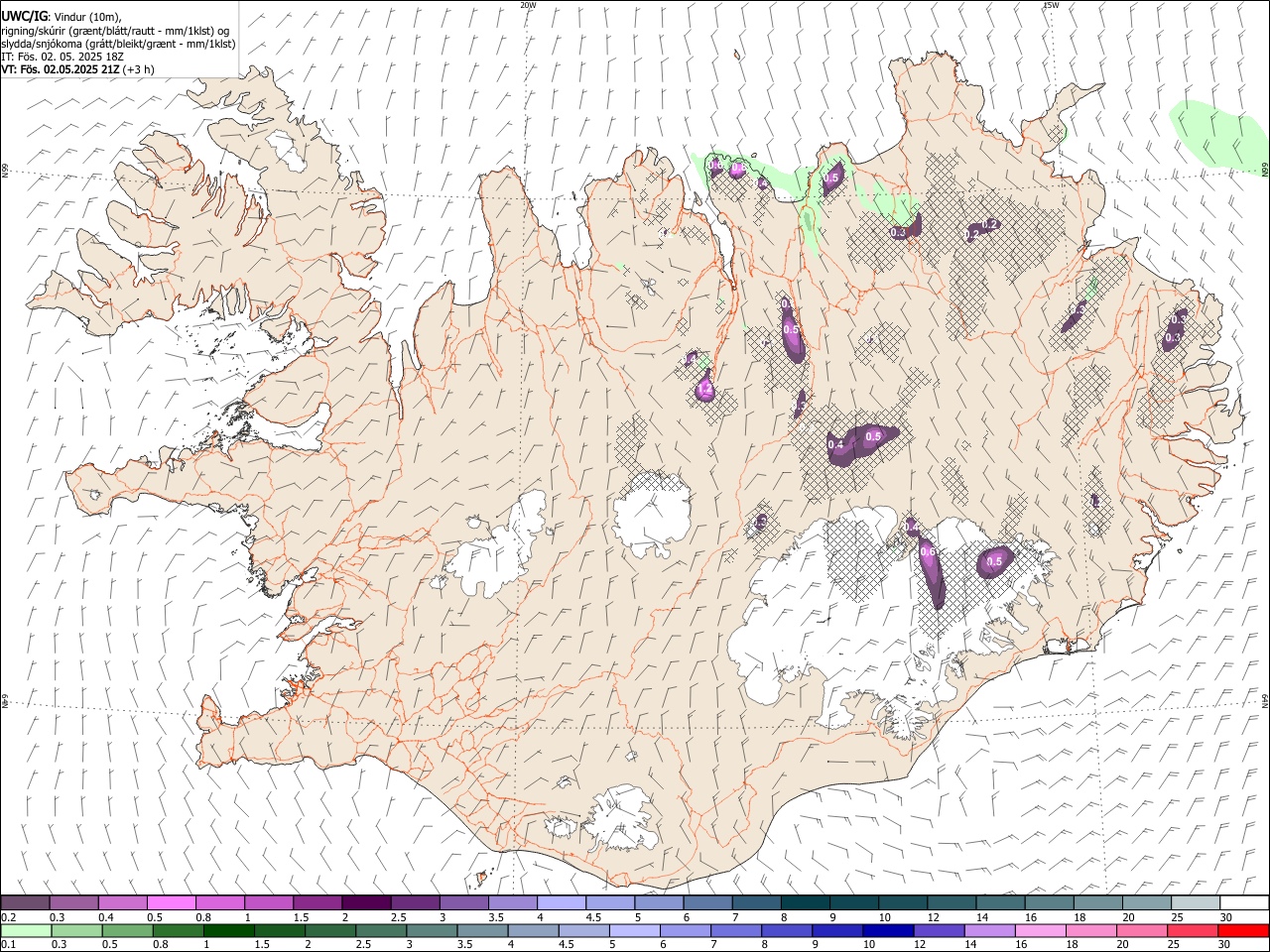Pick the blue swatch starting at 8, lower scale
1270x952 pixels.
pyautogui.click(x=787, y=930)
